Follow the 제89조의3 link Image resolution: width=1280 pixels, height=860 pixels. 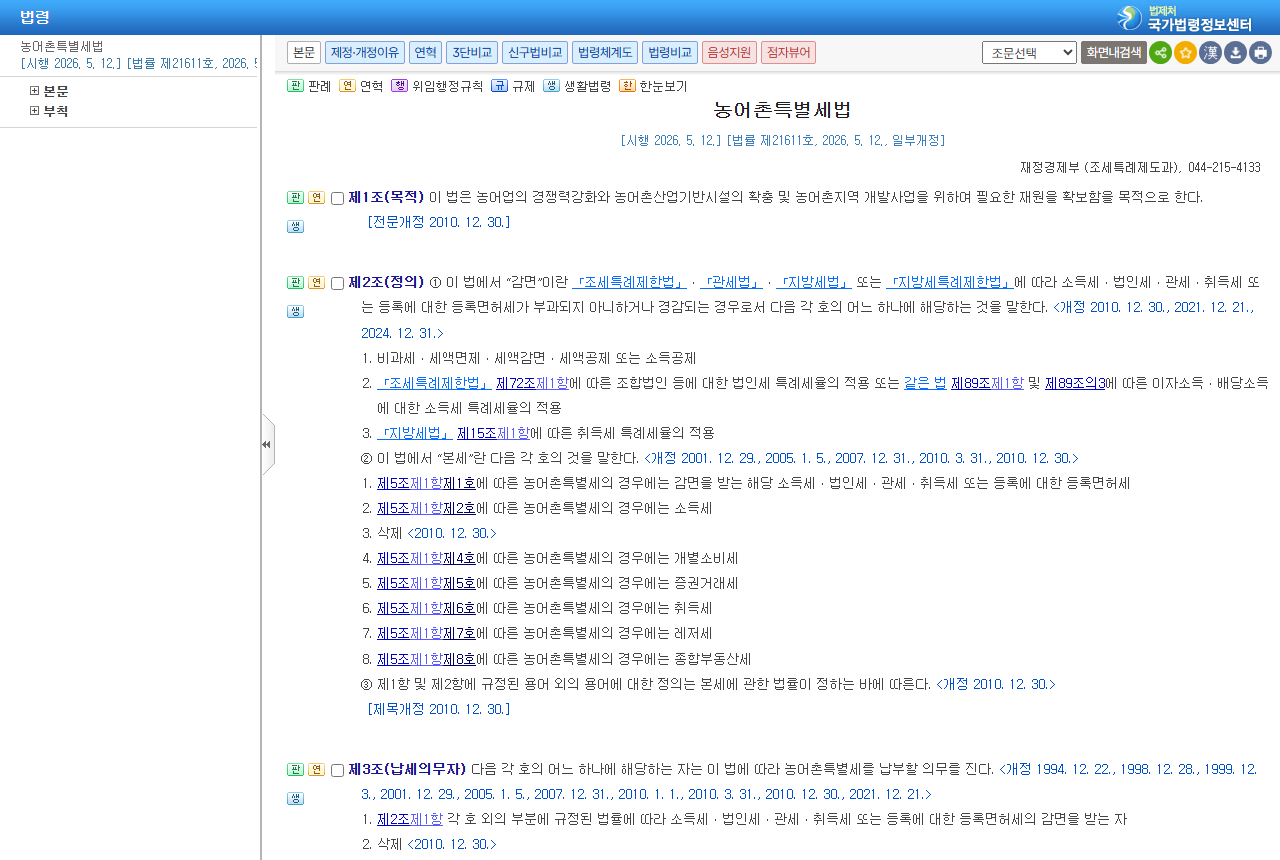1075,383
